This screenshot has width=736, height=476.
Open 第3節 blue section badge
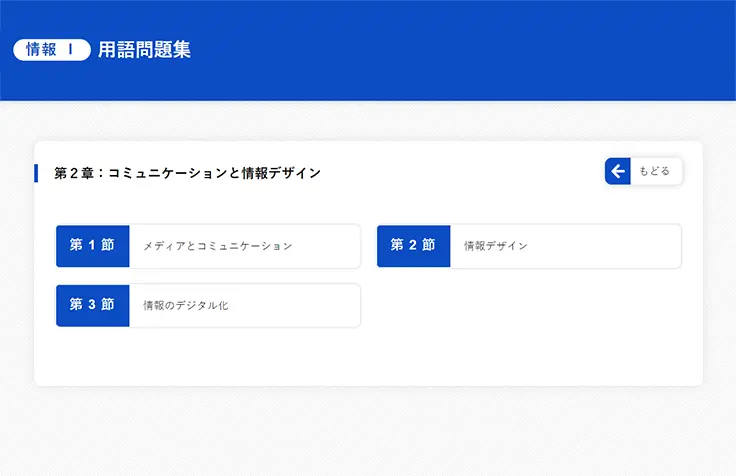(92, 305)
